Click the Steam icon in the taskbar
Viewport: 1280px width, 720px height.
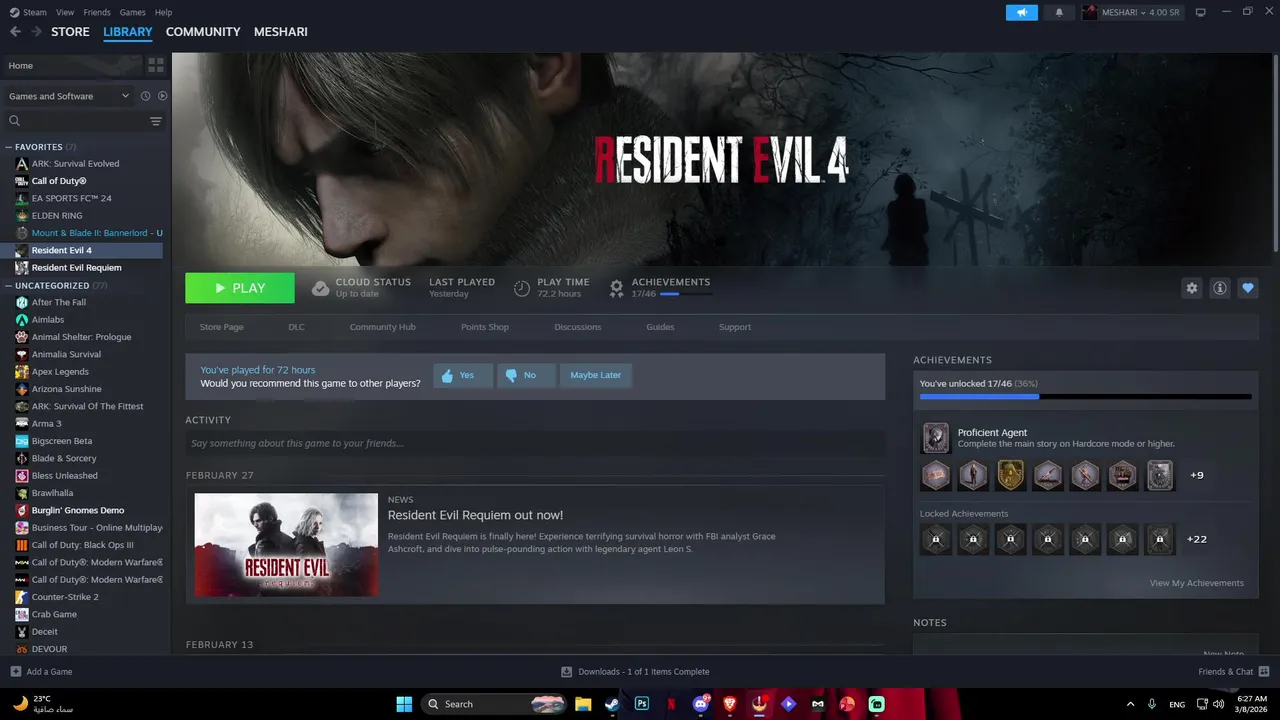(x=612, y=704)
